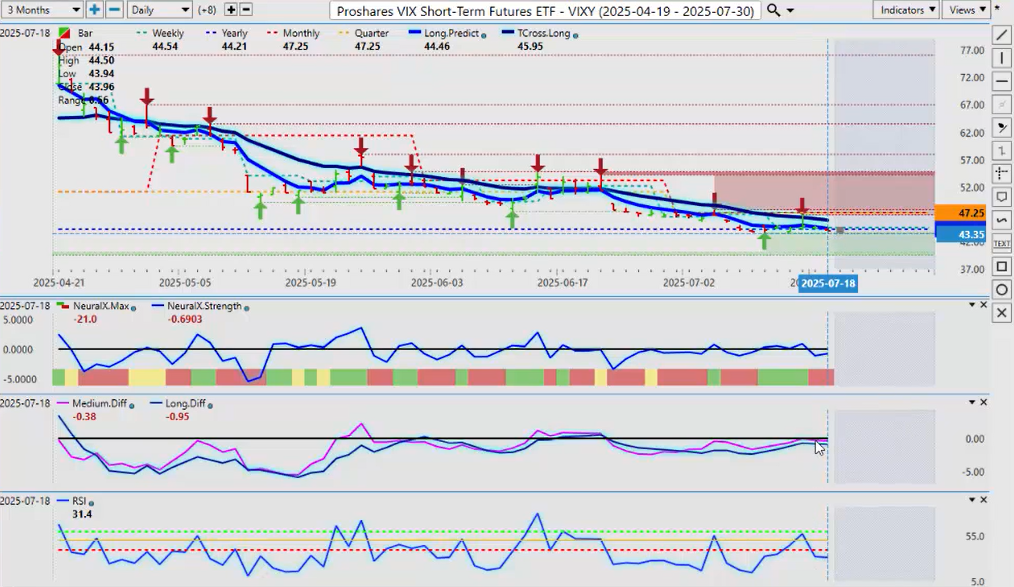Screen dimensions: 1014x587
Task: Select the comment callout drawing tool
Action: [x=1003, y=197]
